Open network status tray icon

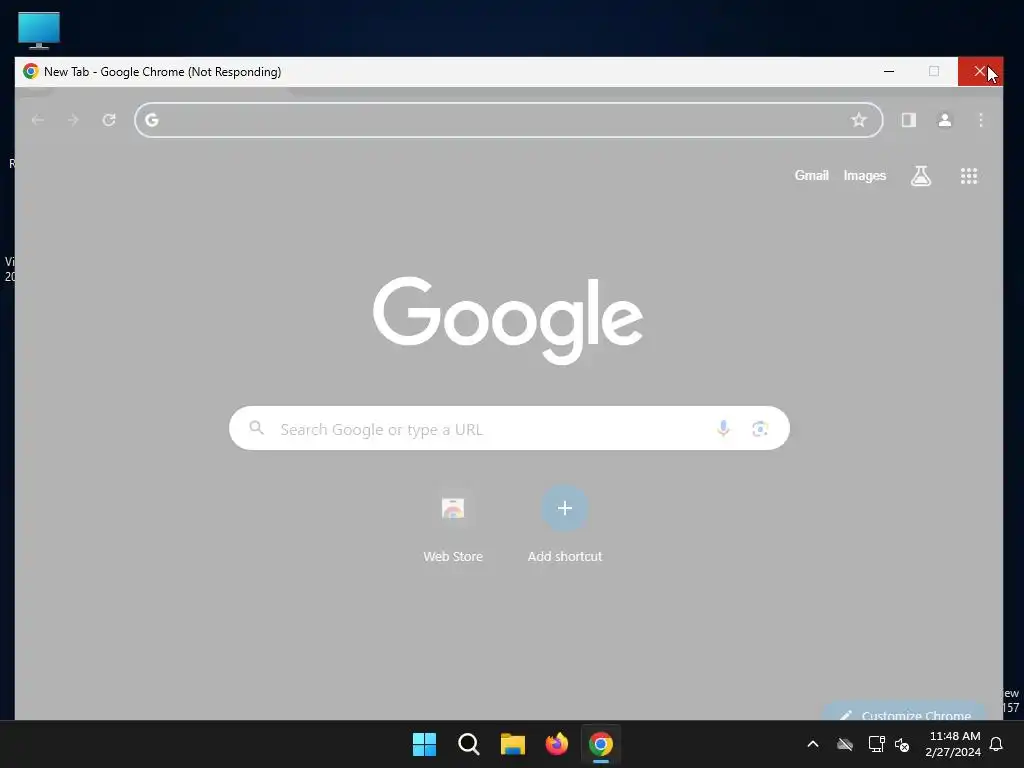(876, 744)
